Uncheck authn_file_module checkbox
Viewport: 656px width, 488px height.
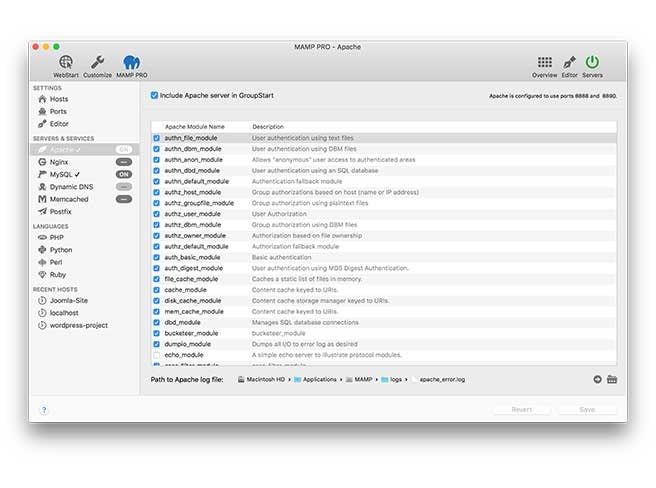156,138
